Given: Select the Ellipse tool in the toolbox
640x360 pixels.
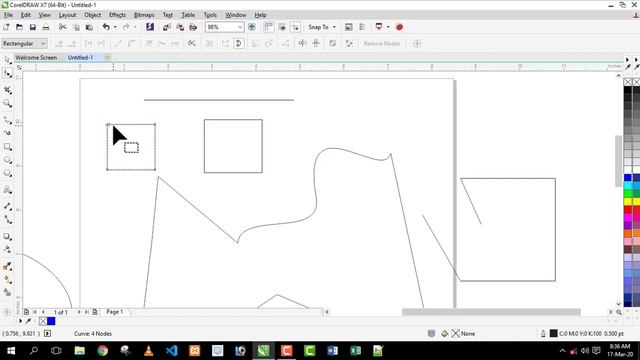Looking at the screenshot, I should tap(7, 160).
